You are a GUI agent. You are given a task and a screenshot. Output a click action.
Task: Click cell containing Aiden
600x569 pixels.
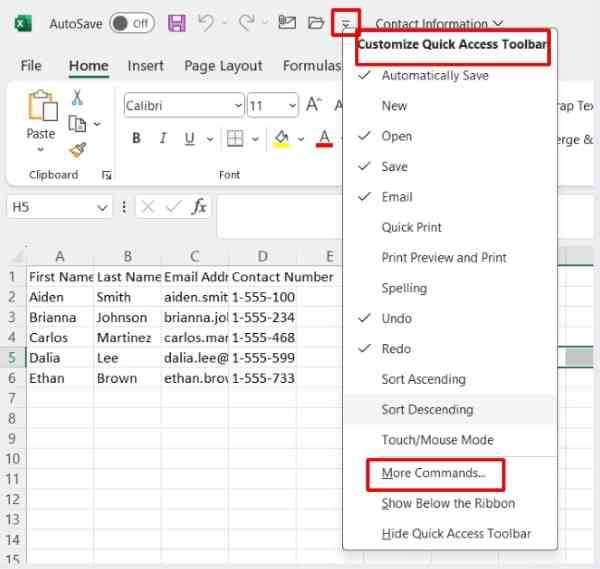(x=60, y=297)
